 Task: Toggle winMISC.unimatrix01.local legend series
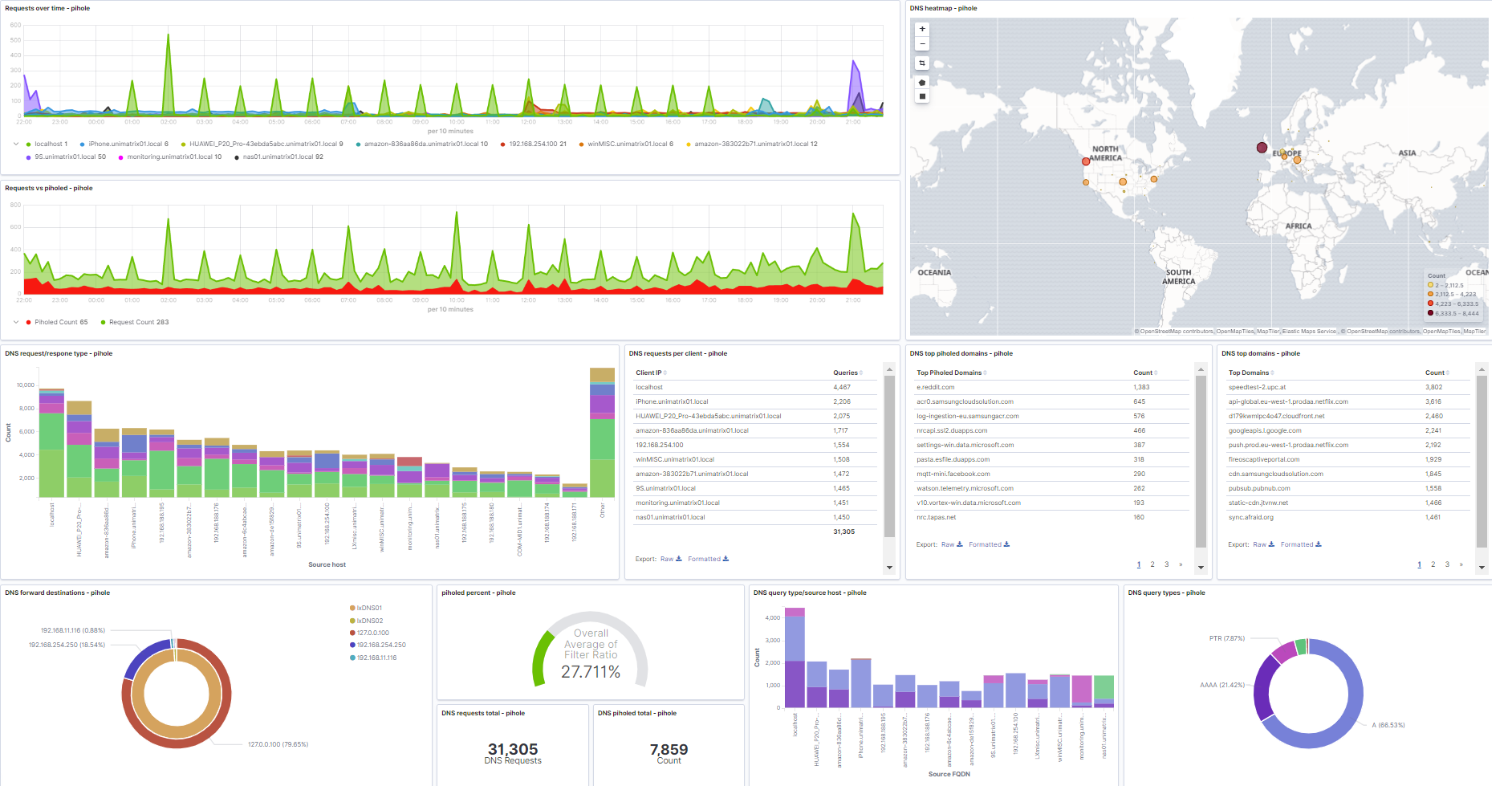coord(626,145)
